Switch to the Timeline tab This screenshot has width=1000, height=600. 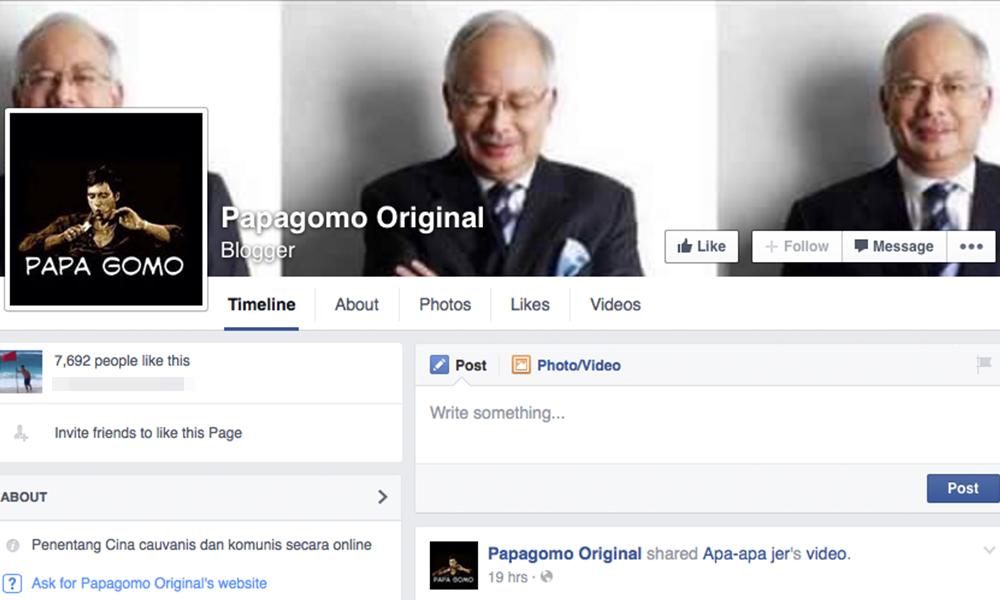261,305
